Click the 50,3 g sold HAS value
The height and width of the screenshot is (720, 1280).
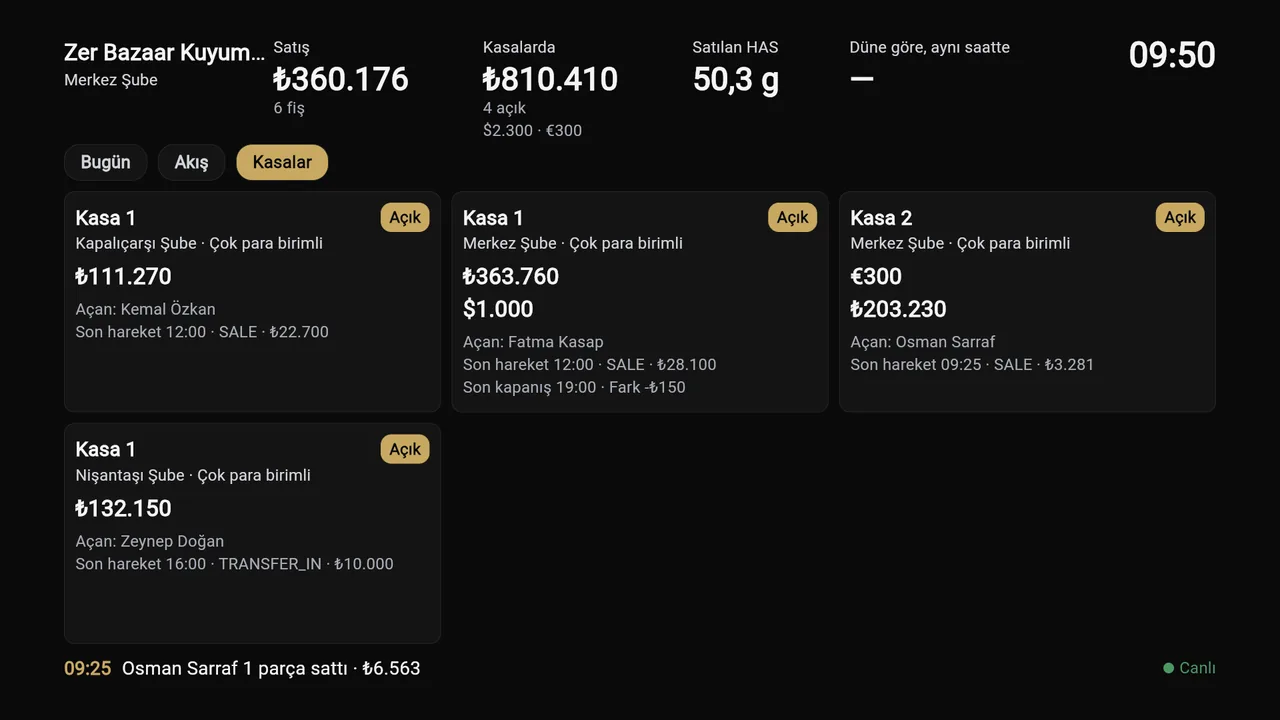point(736,79)
